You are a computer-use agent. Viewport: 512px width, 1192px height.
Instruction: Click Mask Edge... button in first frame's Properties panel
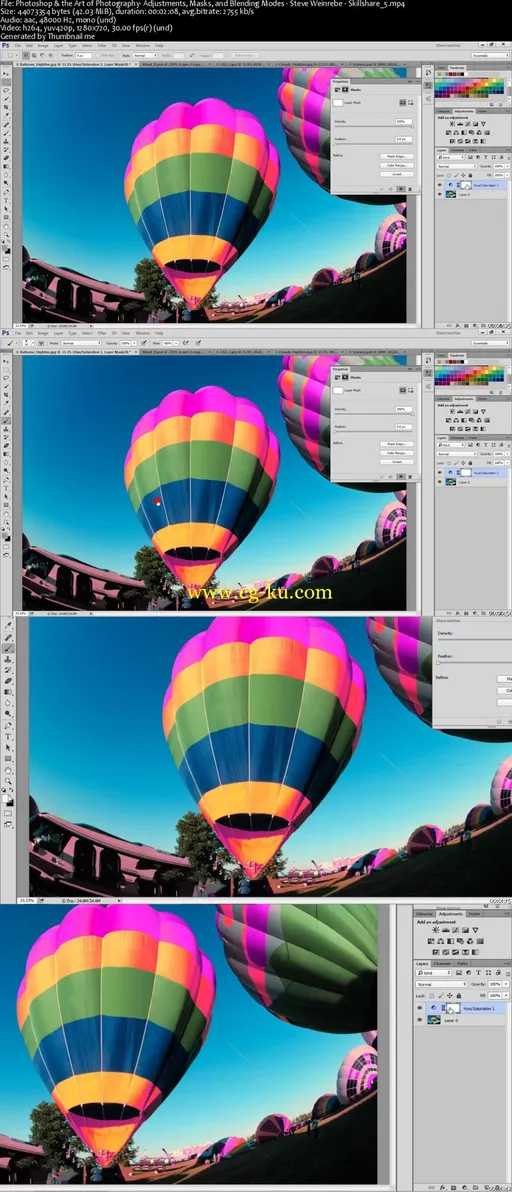(x=397, y=157)
